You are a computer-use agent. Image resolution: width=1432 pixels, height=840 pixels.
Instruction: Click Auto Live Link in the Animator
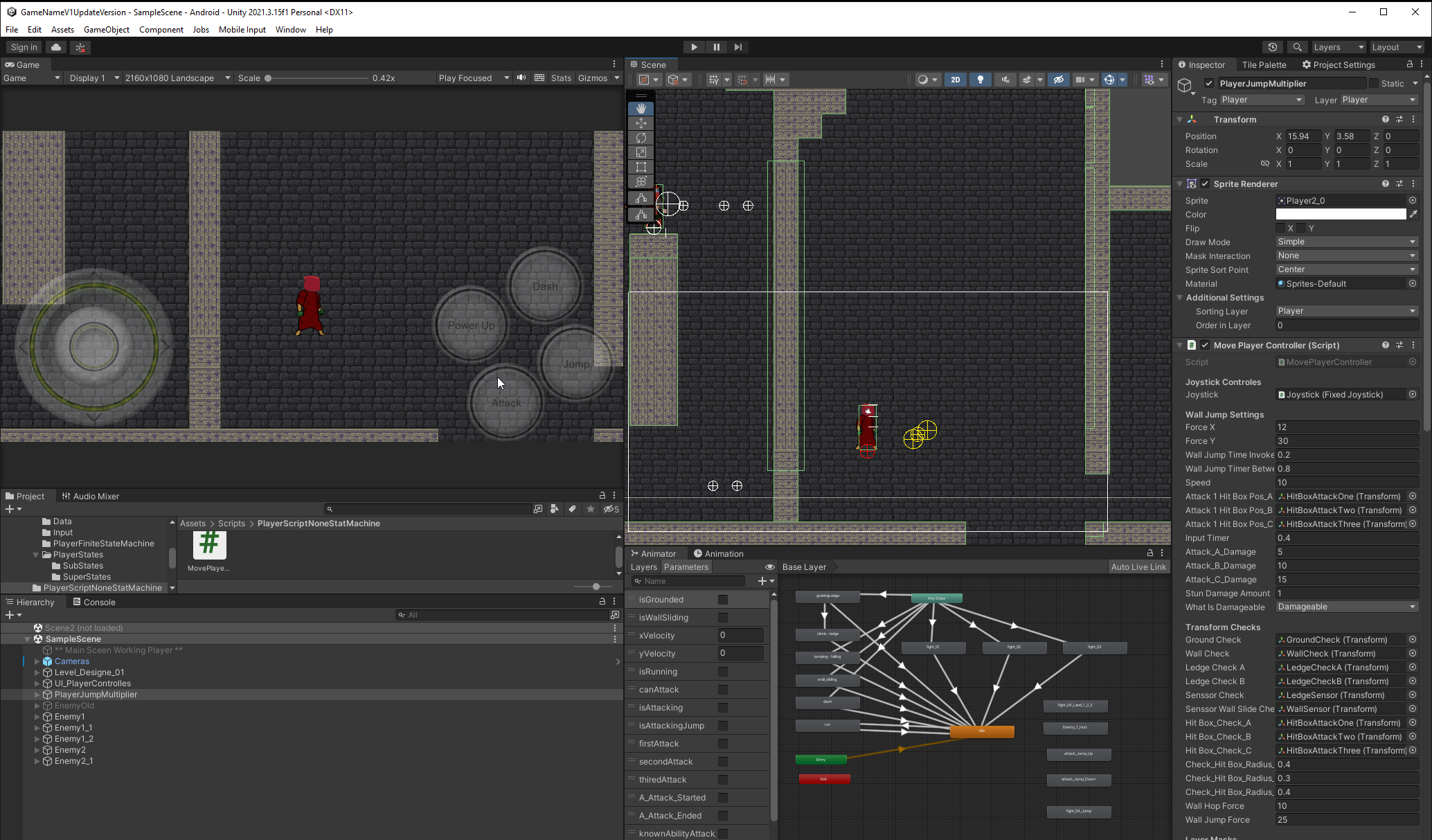point(1138,566)
